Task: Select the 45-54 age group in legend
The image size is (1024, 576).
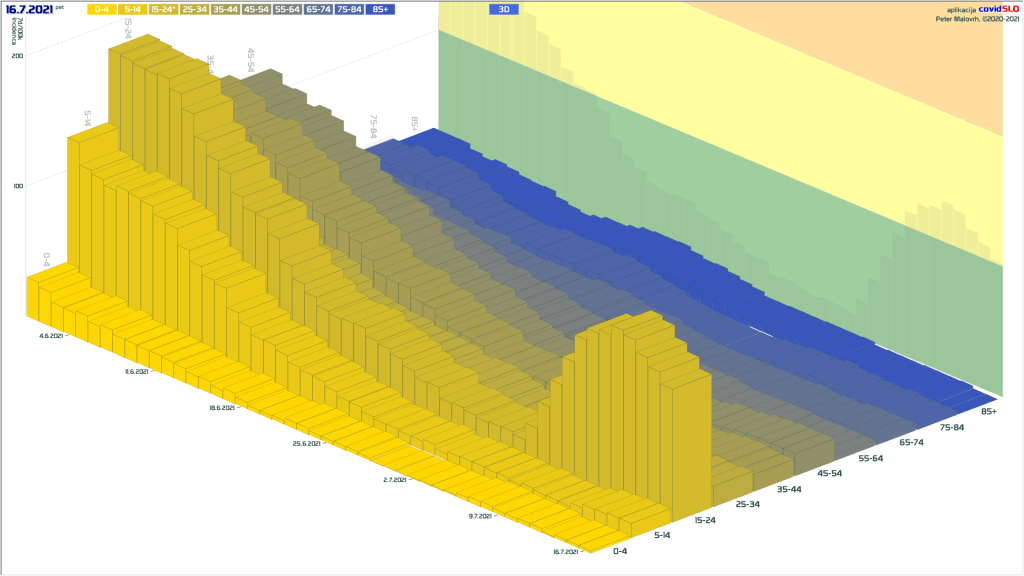Action: tap(259, 9)
